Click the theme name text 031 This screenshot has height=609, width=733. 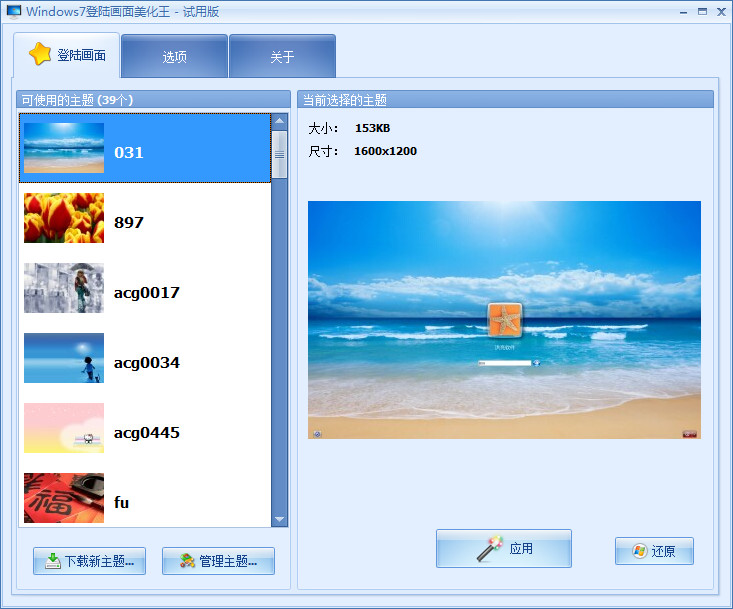click(129, 152)
